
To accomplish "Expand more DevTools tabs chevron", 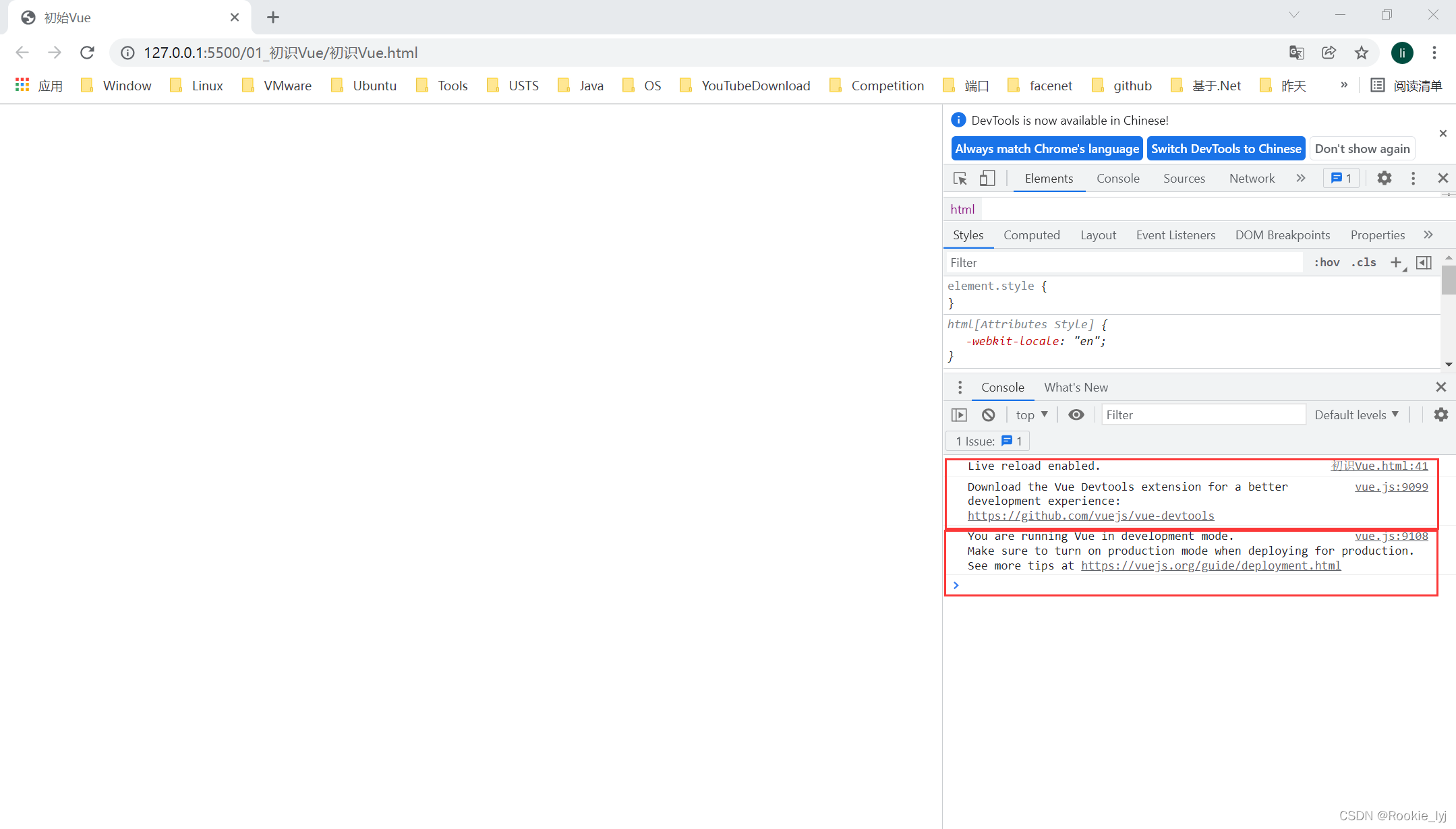I will pos(1301,178).
